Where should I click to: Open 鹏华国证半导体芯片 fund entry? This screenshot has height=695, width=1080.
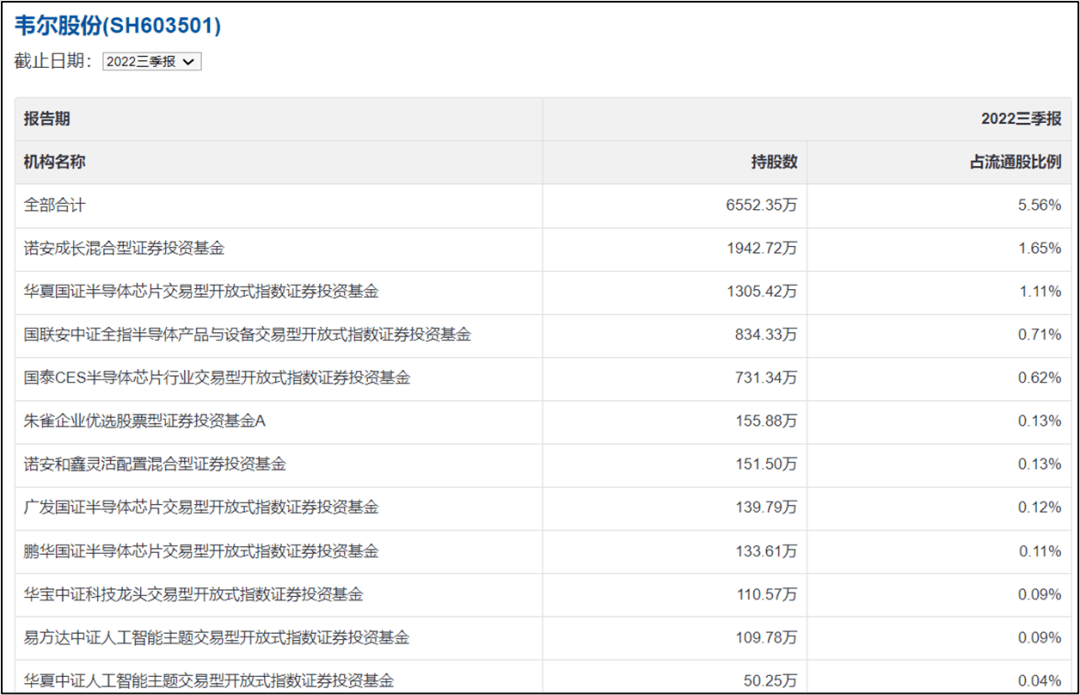[201, 551]
